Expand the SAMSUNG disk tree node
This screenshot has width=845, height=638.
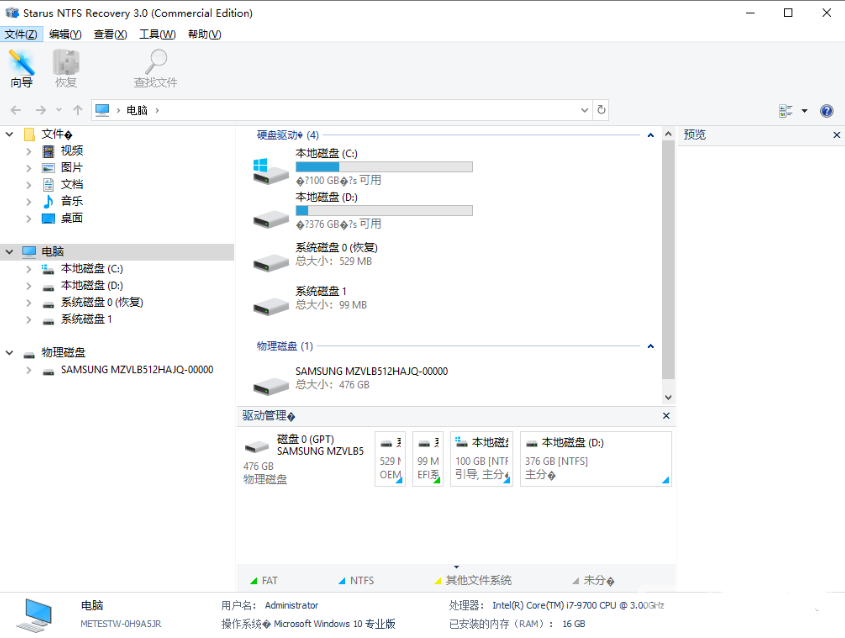pyautogui.click(x=29, y=370)
